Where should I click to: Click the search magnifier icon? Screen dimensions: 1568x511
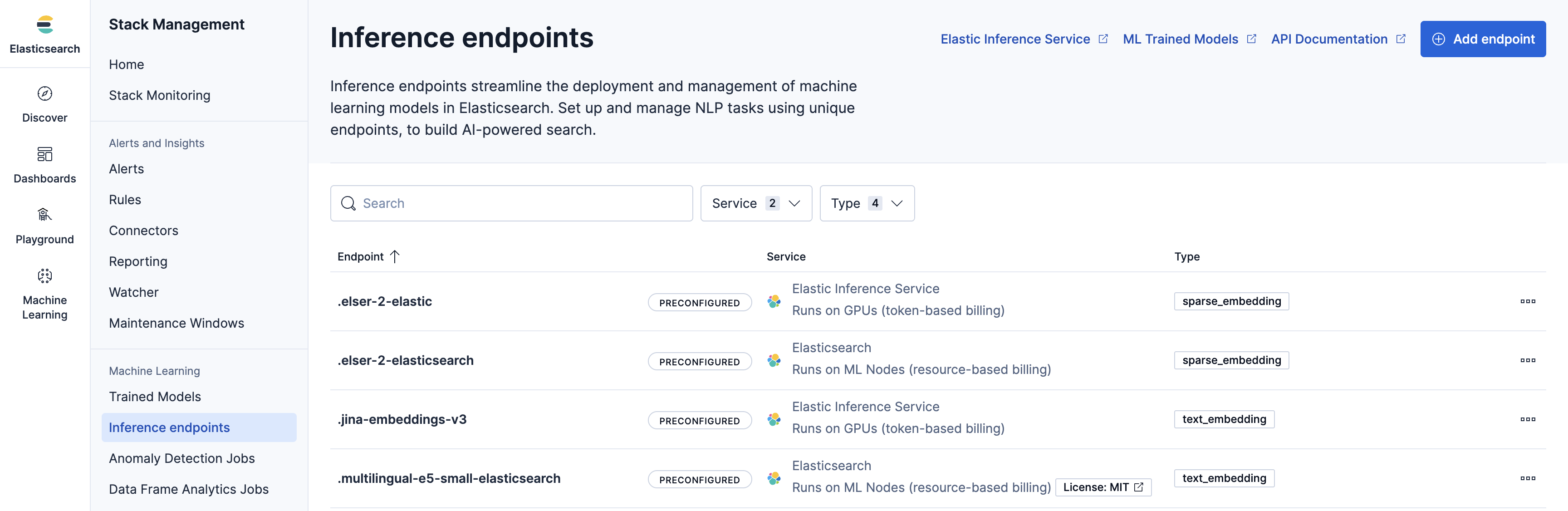(x=348, y=203)
